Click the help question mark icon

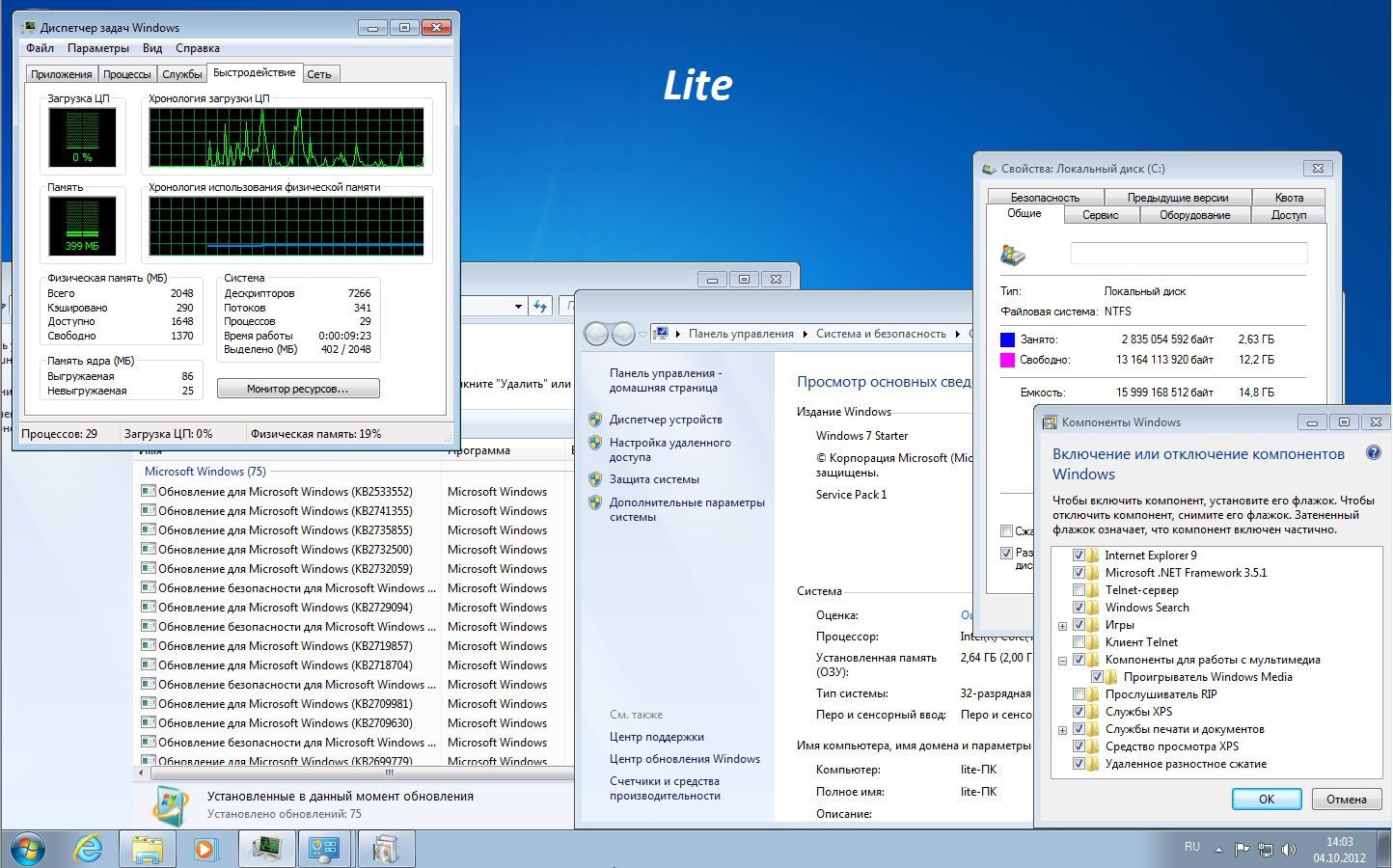click(x=1373, y=453)
